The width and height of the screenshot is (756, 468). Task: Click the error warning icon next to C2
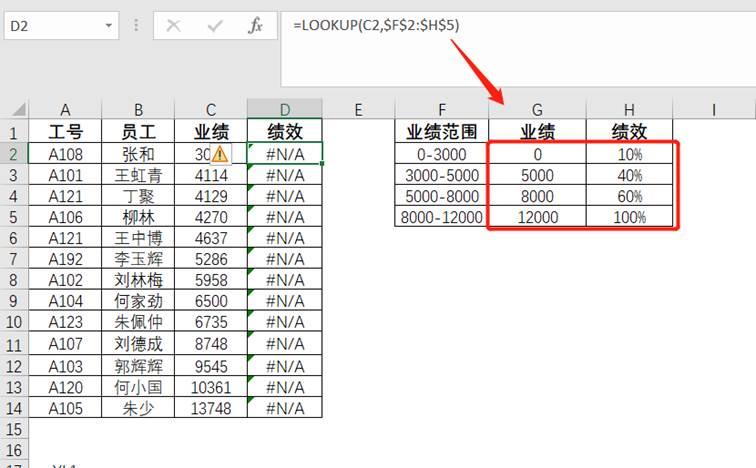(x=220, y=154)
